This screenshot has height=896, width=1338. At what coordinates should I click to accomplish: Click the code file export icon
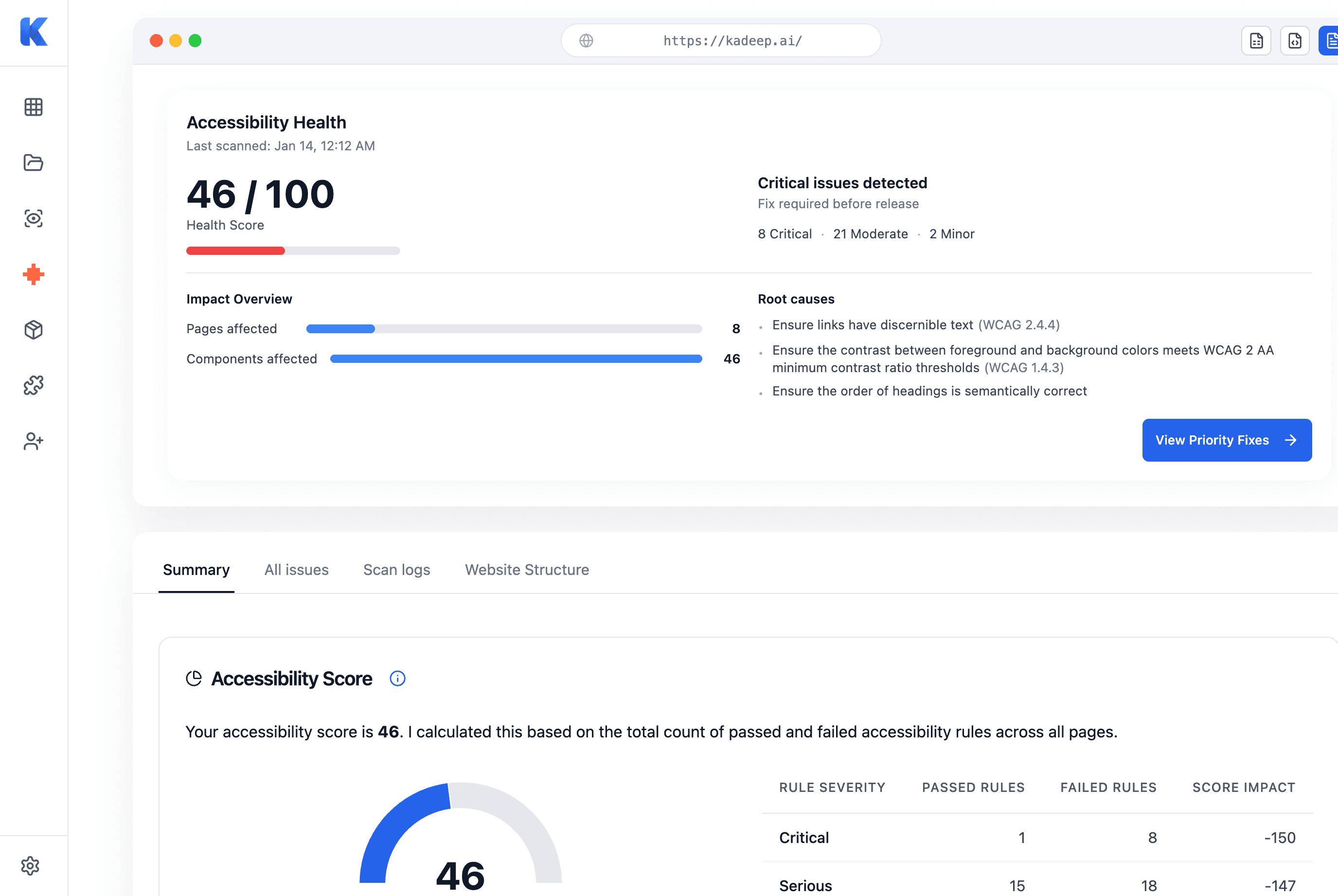1295,40
